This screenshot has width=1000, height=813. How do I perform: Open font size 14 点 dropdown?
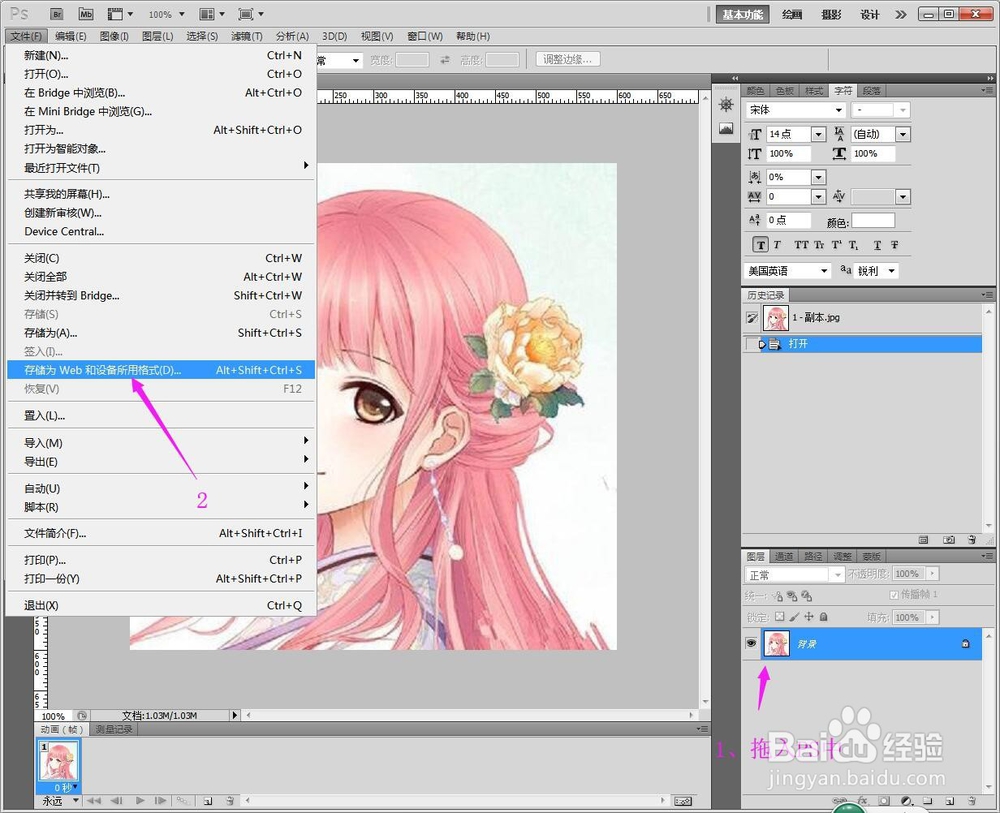click(819, 134)
